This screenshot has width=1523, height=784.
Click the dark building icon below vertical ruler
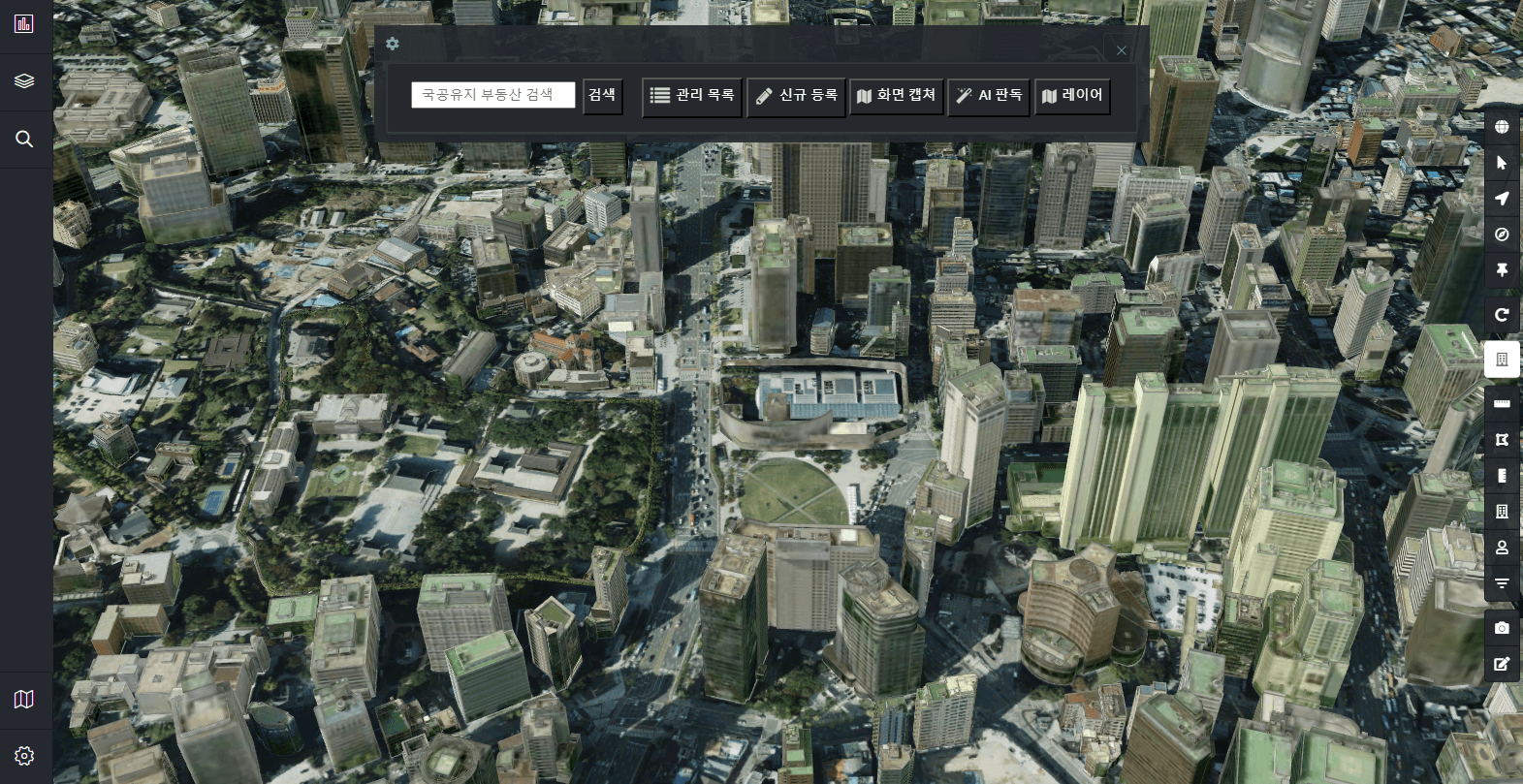1502,512
